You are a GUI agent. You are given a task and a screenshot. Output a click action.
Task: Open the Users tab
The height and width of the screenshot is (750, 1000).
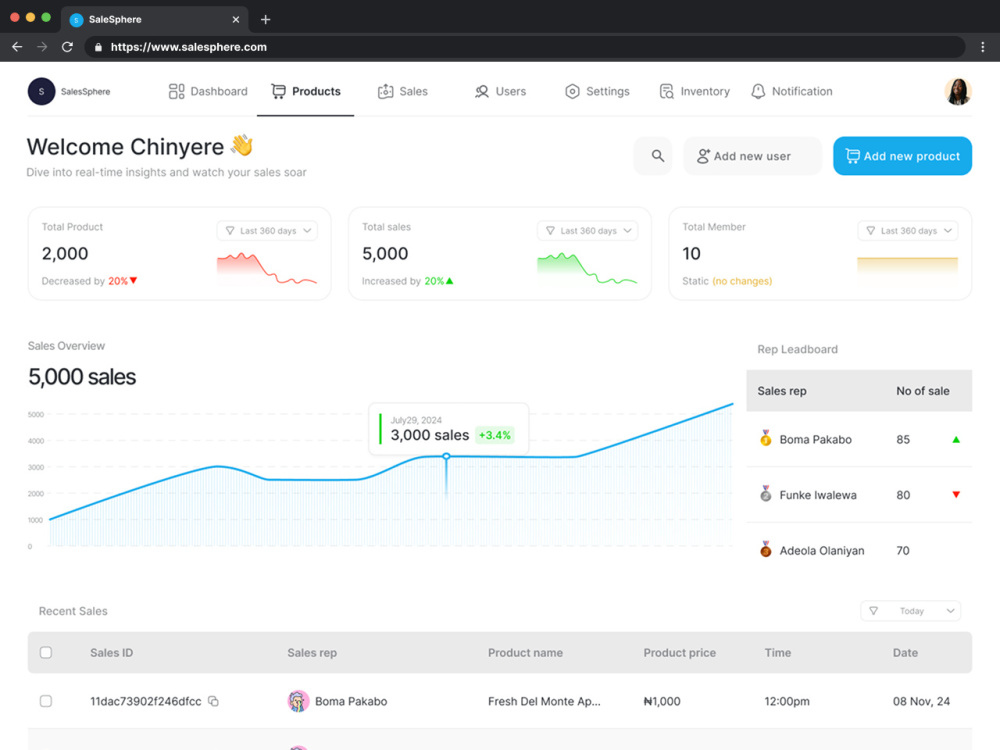501,91
